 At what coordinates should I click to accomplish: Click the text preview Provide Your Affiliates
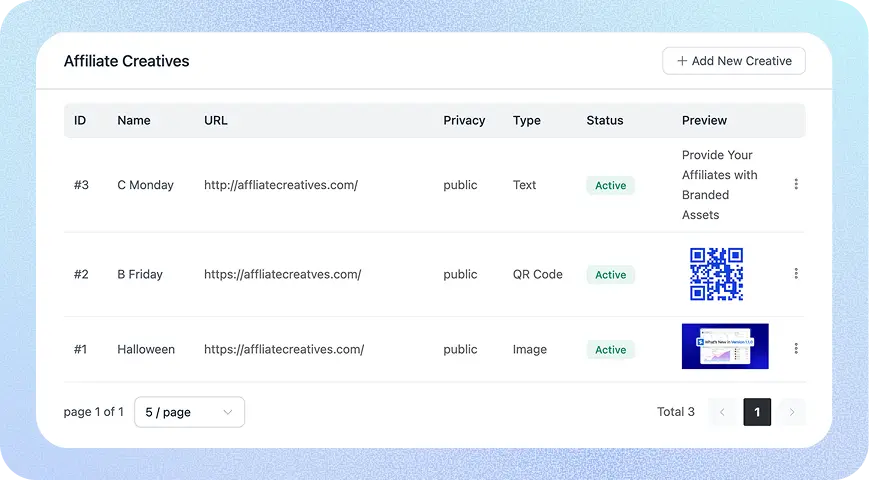[719, 185]
